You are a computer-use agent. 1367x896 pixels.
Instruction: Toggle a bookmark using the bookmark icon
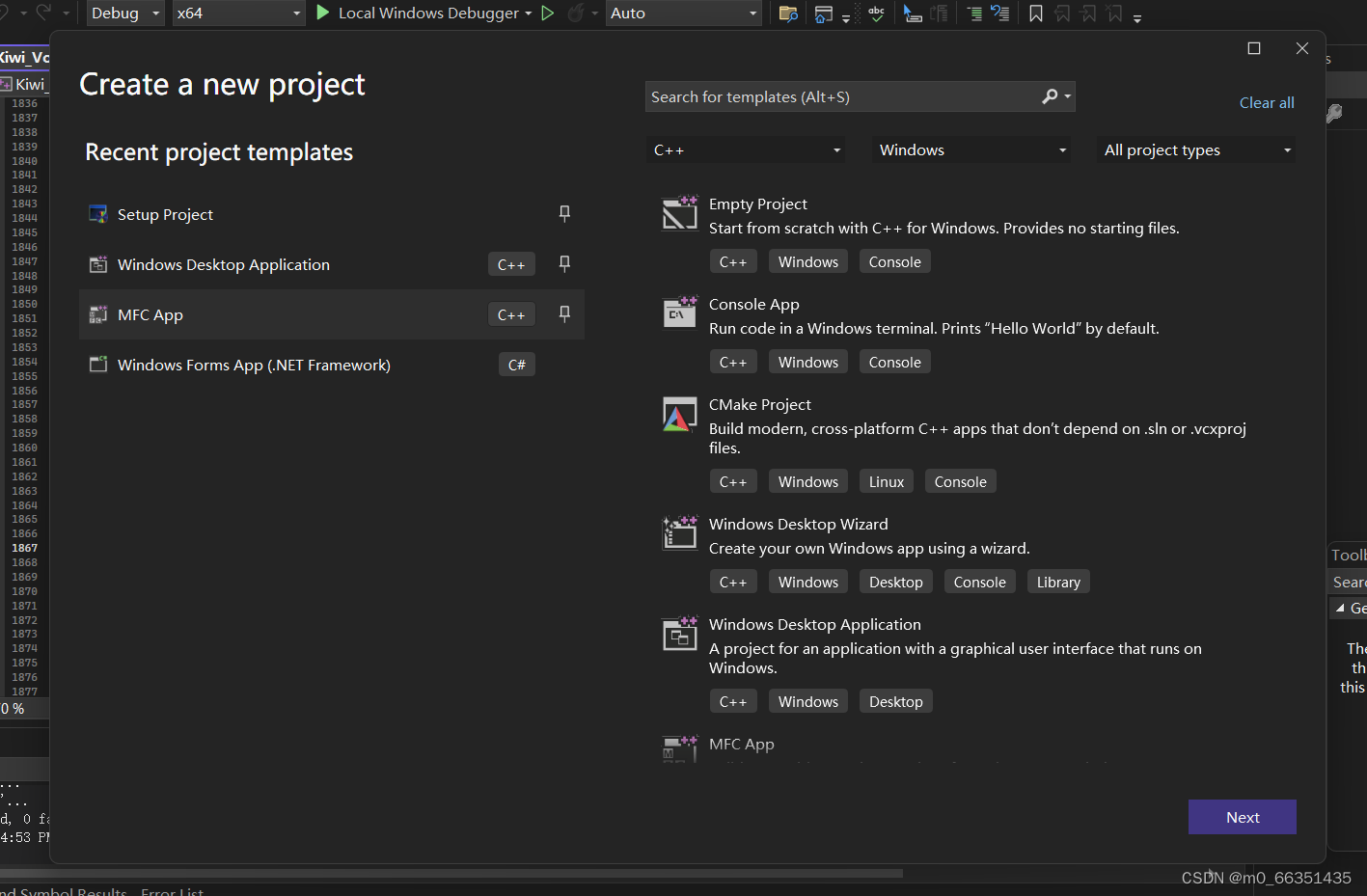click(x=1035, y=14)
